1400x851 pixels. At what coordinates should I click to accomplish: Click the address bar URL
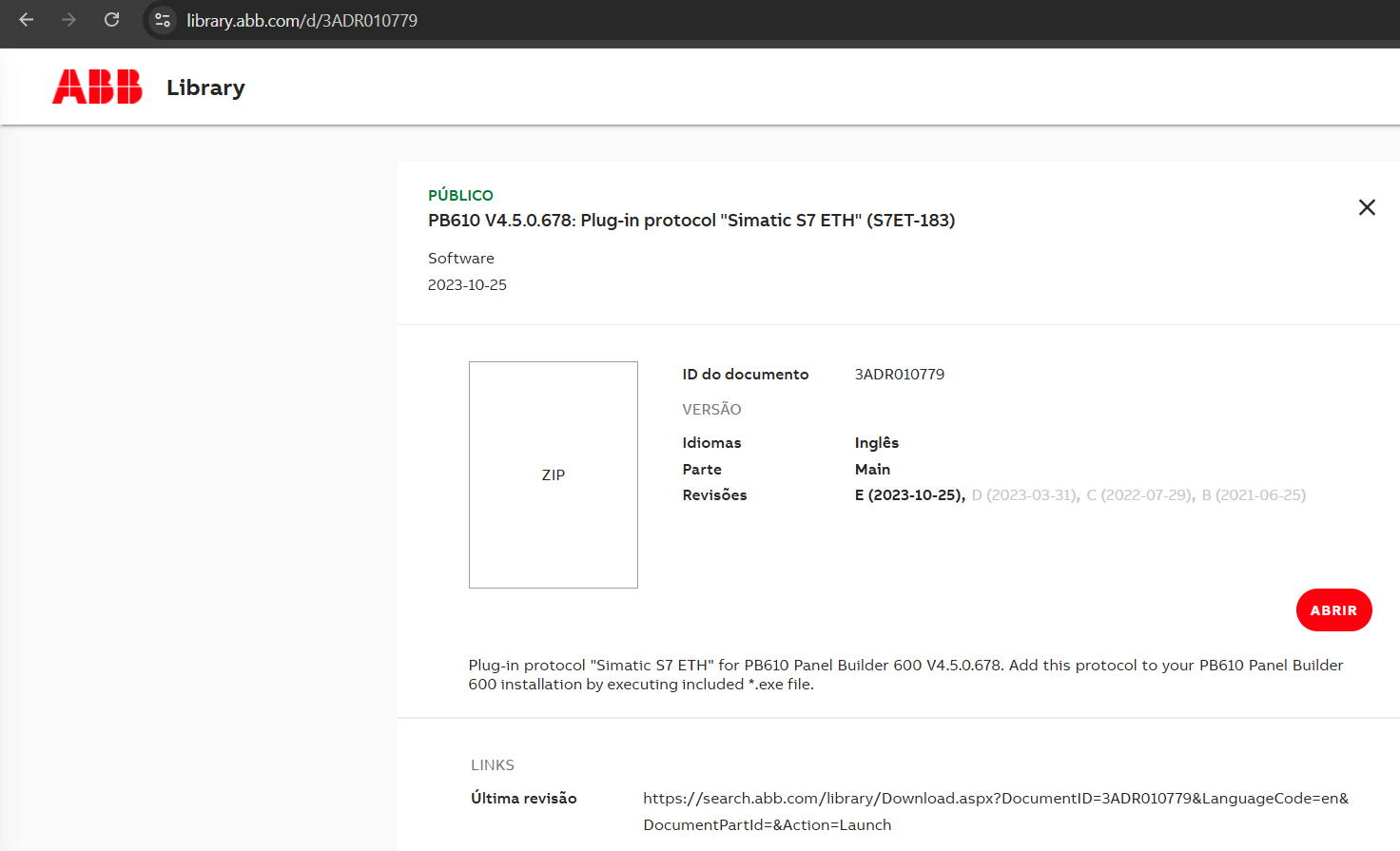coord(301,21)
